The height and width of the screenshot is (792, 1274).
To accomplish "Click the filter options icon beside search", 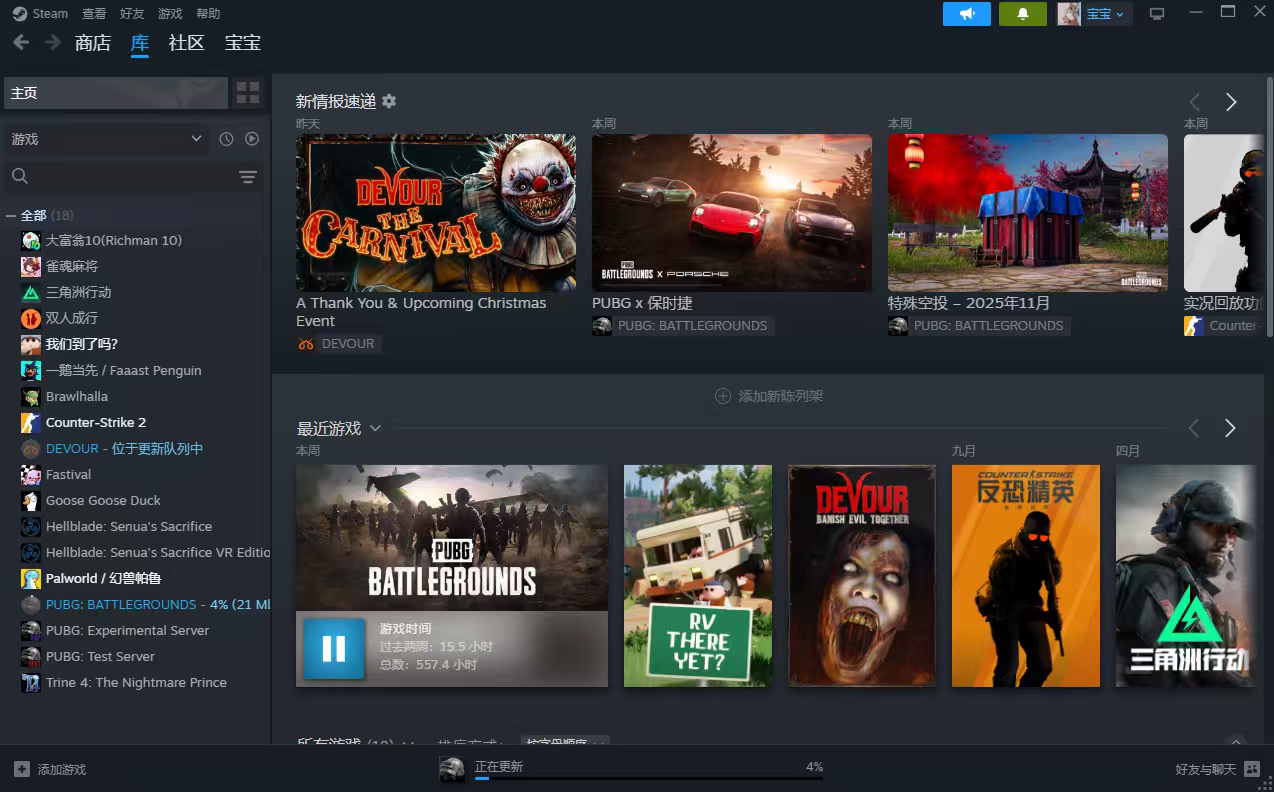I will coord(248,177).
